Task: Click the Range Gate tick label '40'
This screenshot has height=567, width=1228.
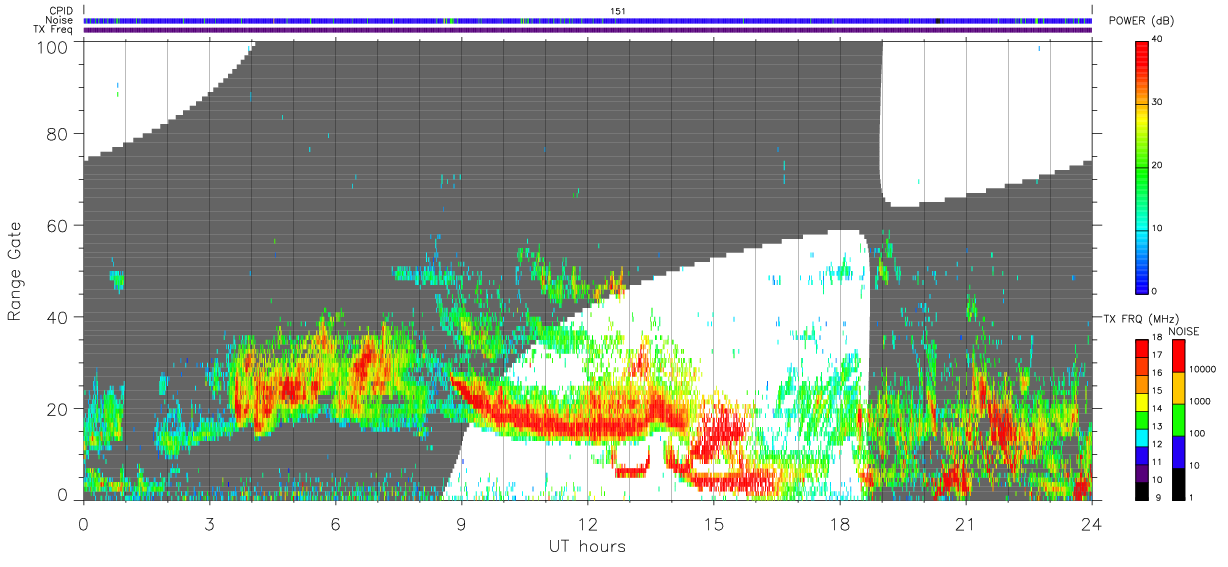Action: tap(57, 317)
